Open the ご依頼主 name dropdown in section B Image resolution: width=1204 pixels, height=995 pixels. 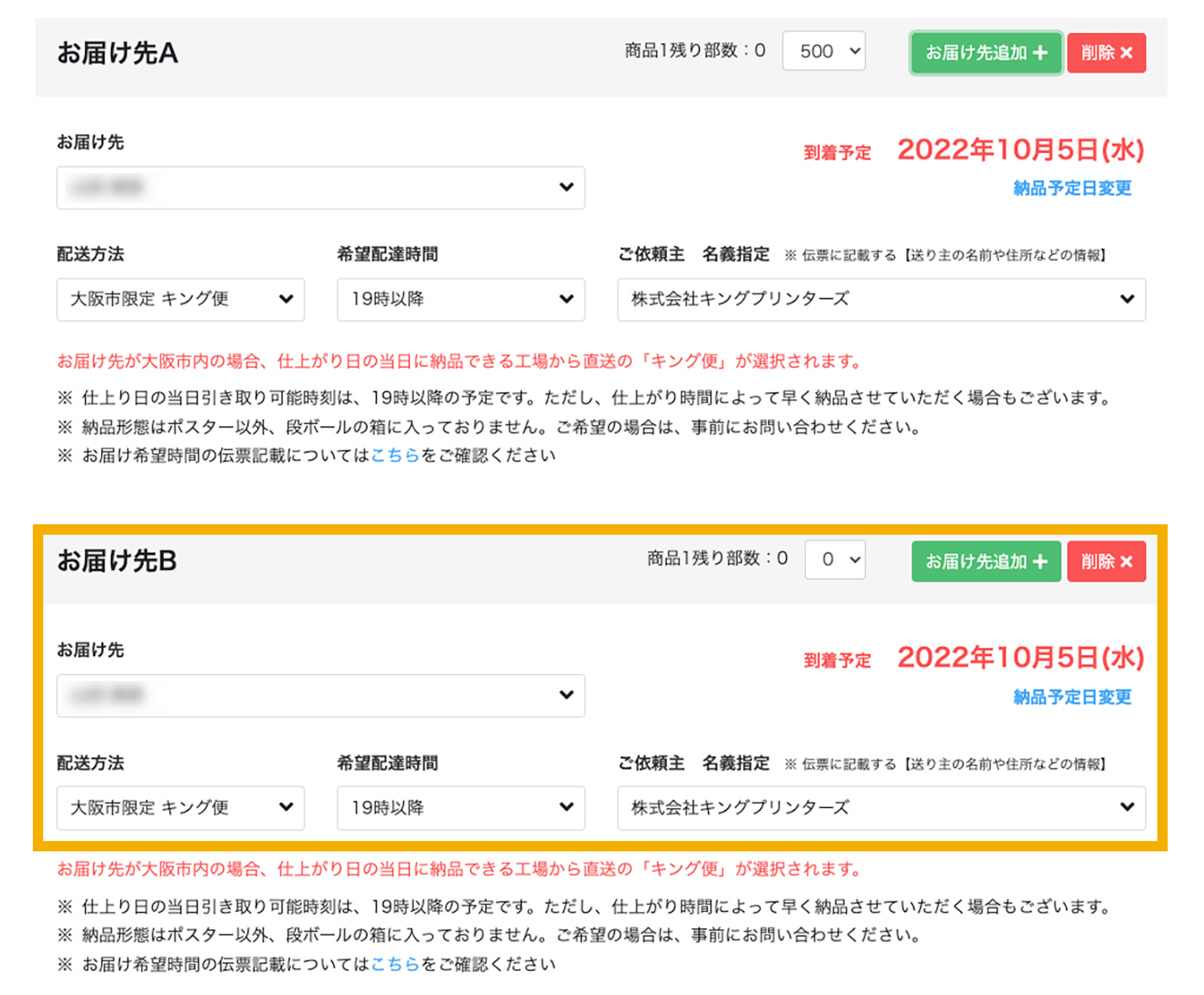[881, 808]
